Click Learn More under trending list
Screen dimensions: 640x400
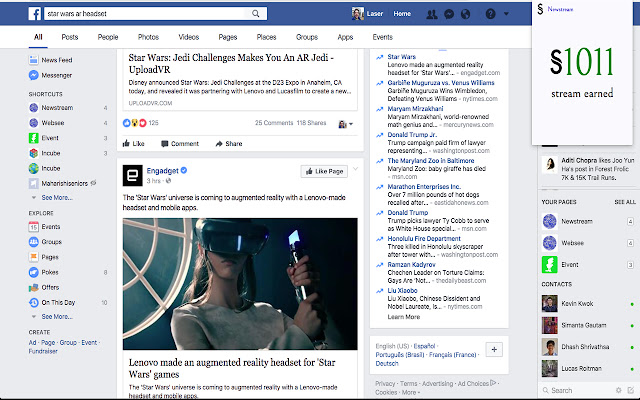click(404, 317)
